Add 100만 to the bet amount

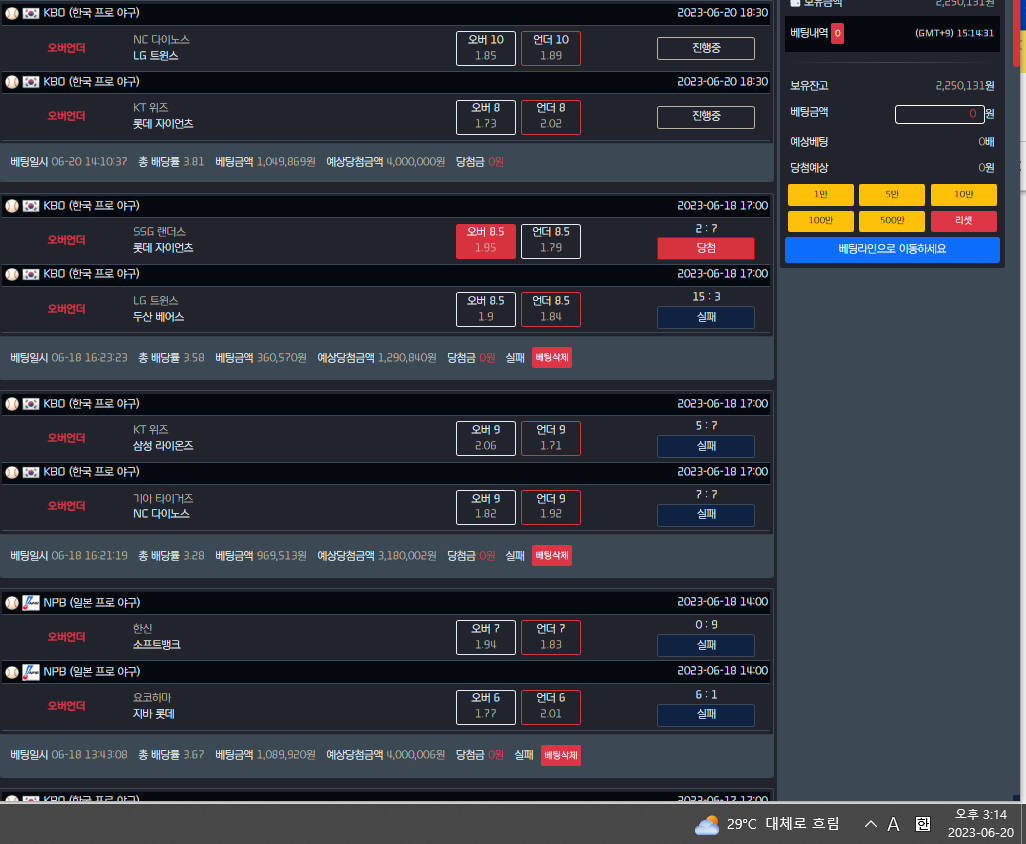(821, 220)
